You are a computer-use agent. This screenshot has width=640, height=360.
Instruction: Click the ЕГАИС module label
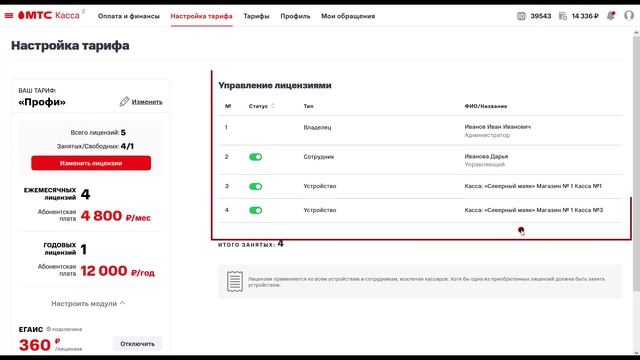(31, 329)
